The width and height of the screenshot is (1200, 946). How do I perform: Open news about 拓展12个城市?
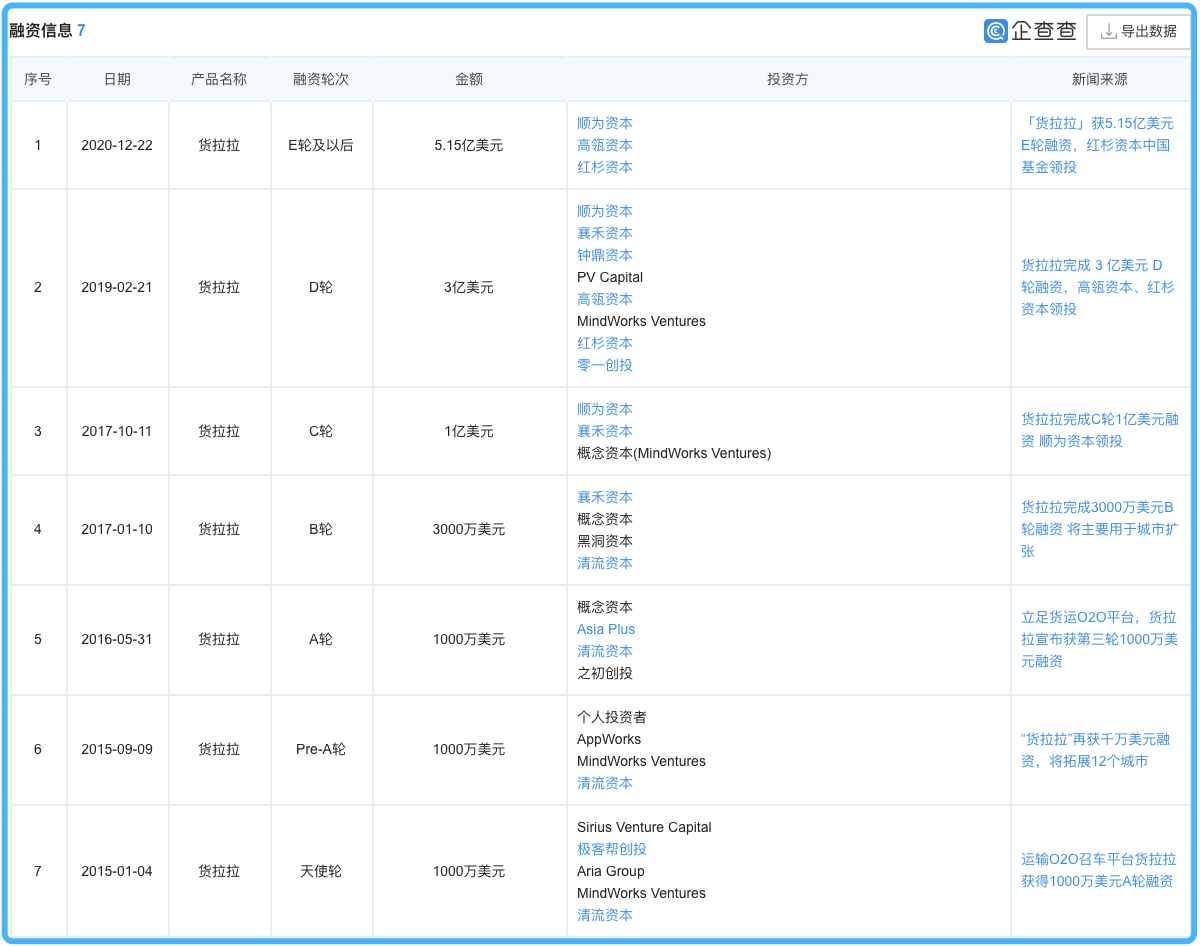1094,750
